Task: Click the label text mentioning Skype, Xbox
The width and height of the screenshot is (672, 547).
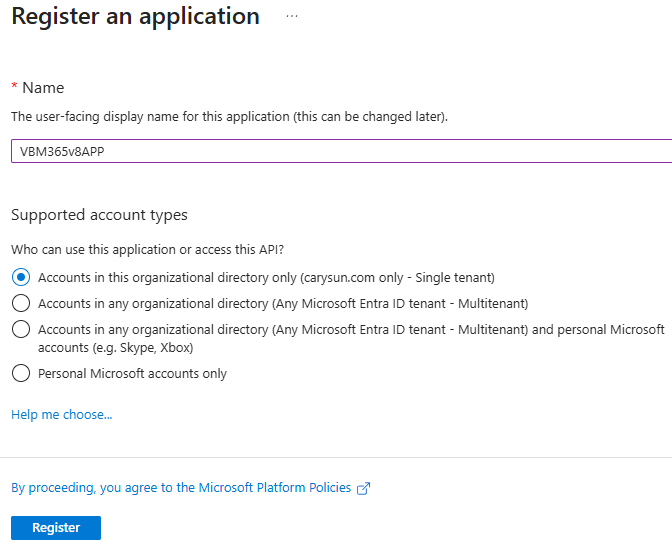Action: [115, 348]
